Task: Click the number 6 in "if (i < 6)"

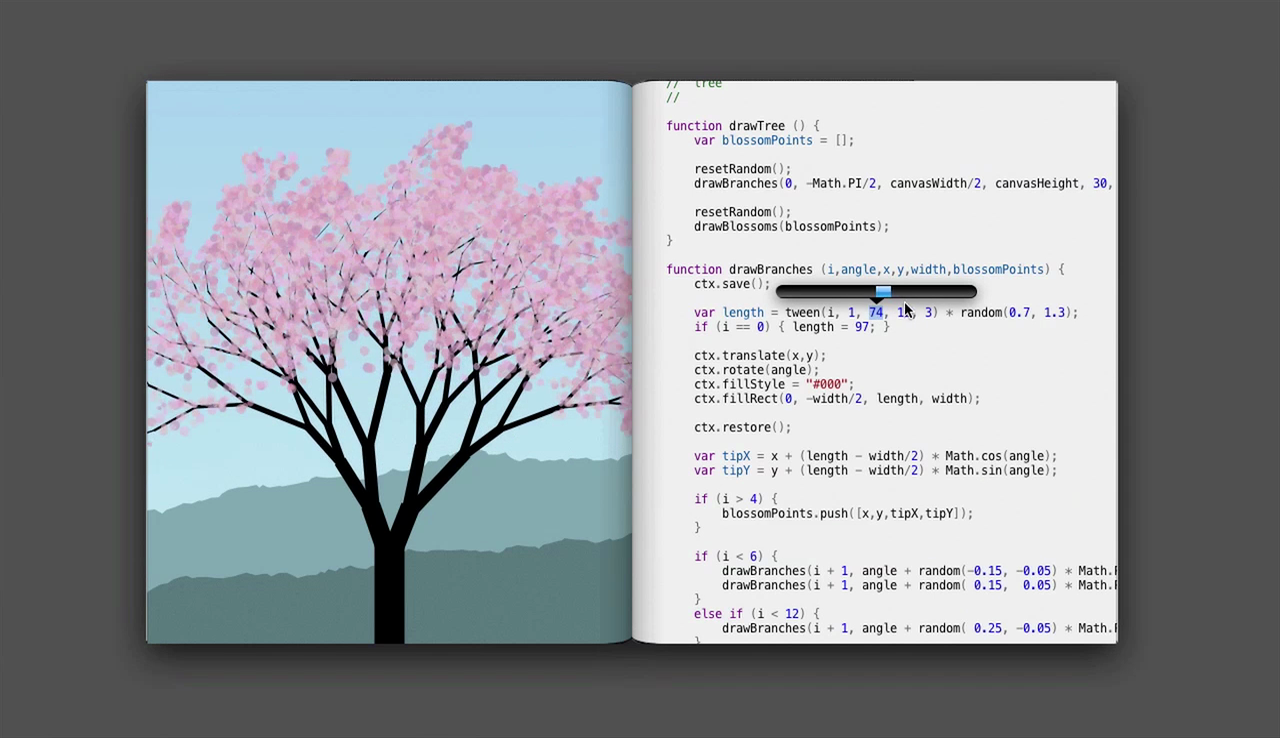Action: click(753, 556)
